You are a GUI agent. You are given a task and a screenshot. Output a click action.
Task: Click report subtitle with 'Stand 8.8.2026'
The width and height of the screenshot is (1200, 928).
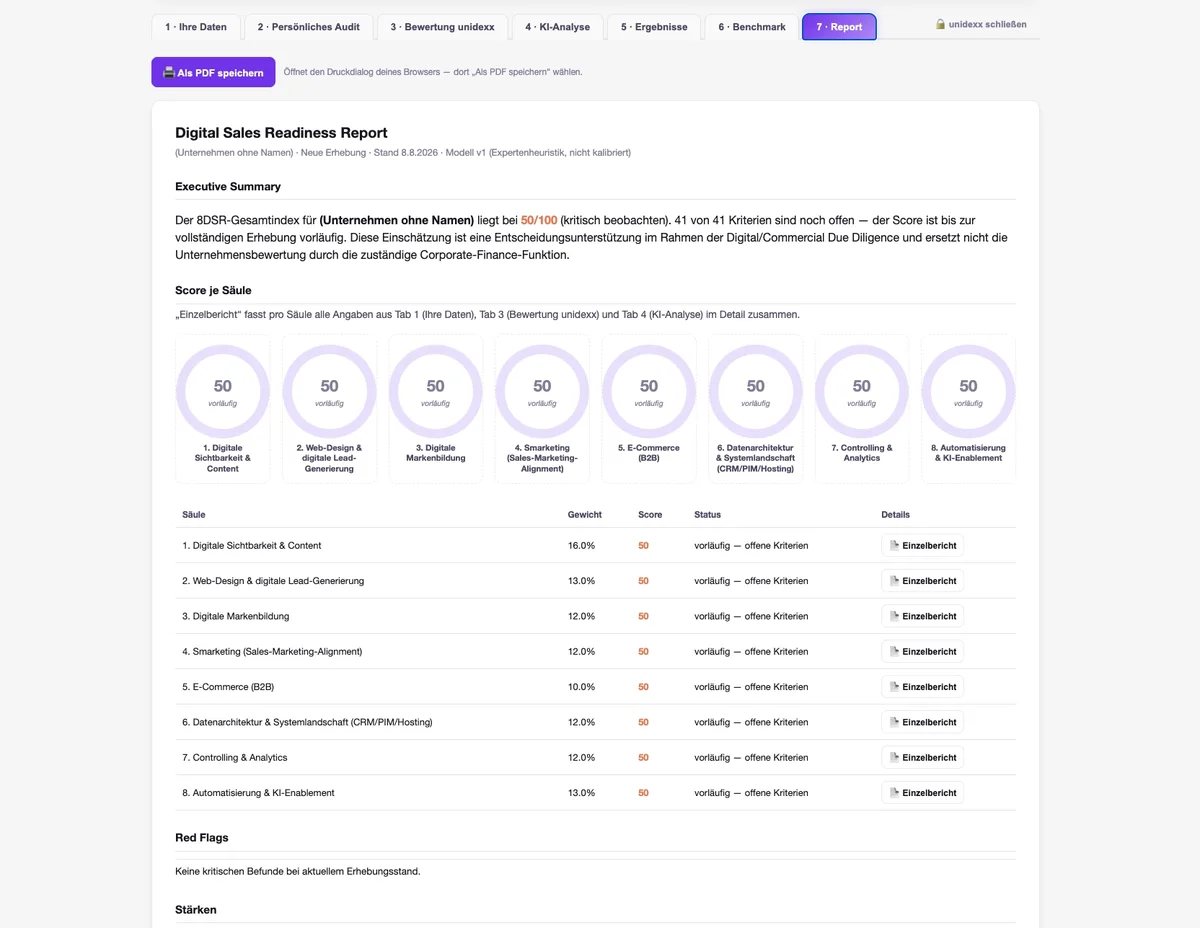click(x=403, y=153)
